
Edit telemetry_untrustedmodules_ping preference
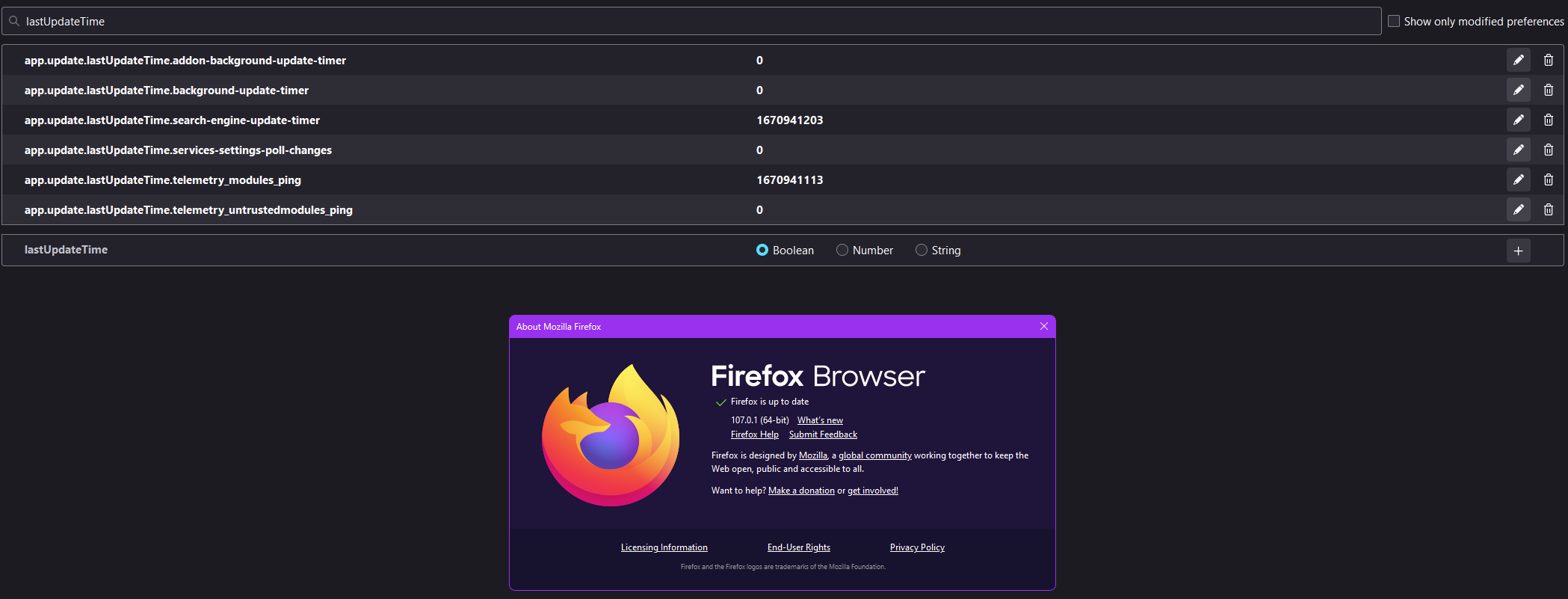pyautogui.click(x=1518, y=209)
